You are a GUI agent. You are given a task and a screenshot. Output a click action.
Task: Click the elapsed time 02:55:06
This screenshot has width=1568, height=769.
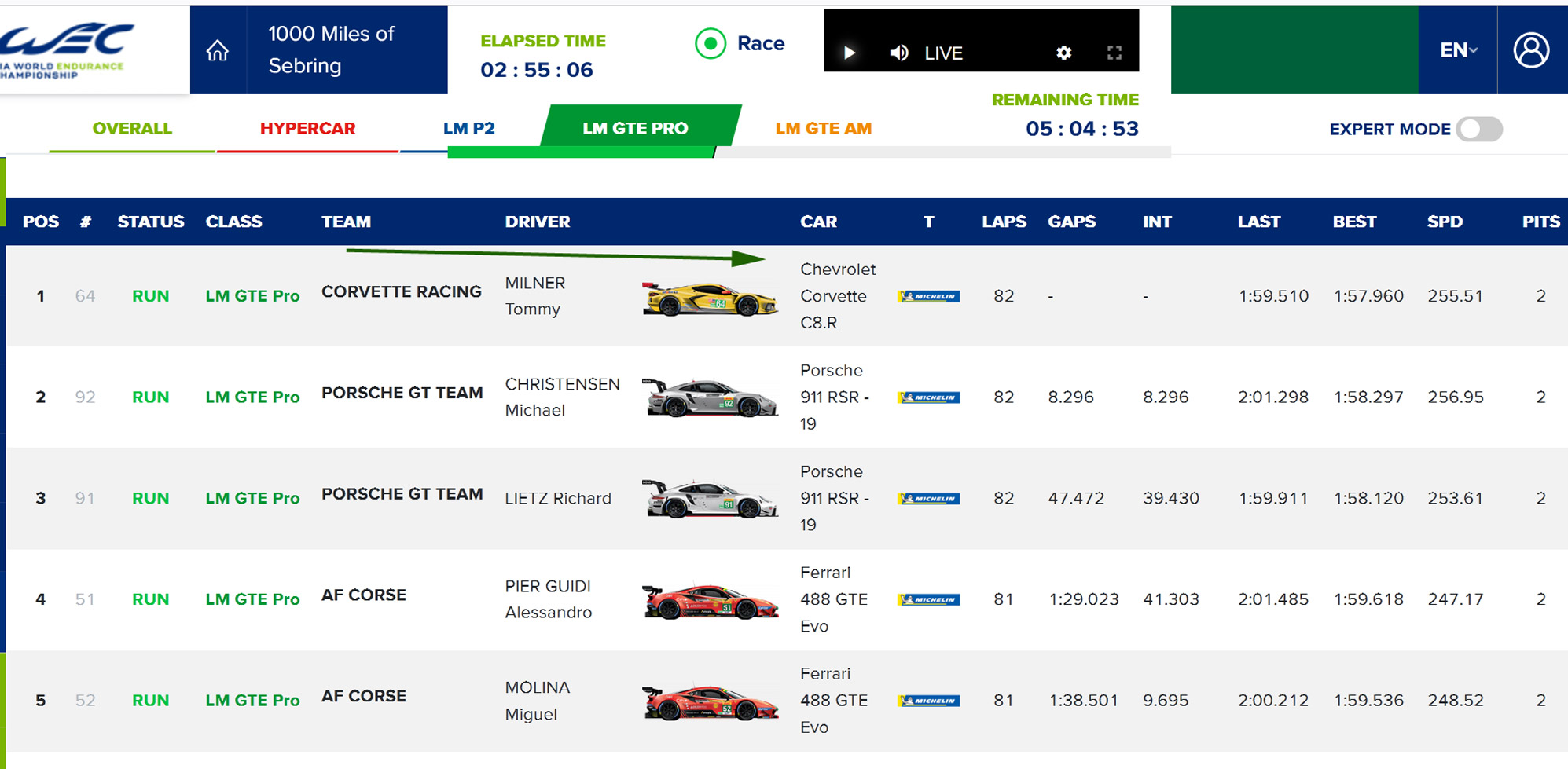point(537,70)
